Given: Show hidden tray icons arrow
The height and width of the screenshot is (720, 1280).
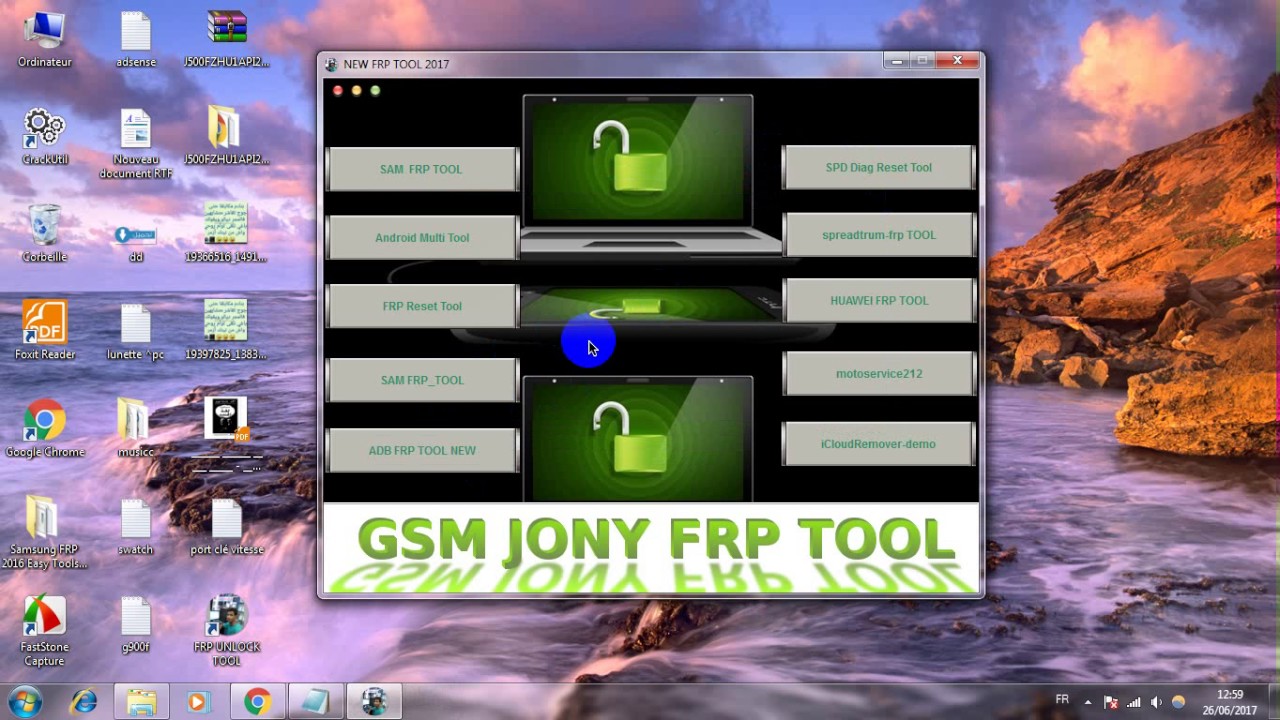Looking at the screenshot, I should 1089,702.
